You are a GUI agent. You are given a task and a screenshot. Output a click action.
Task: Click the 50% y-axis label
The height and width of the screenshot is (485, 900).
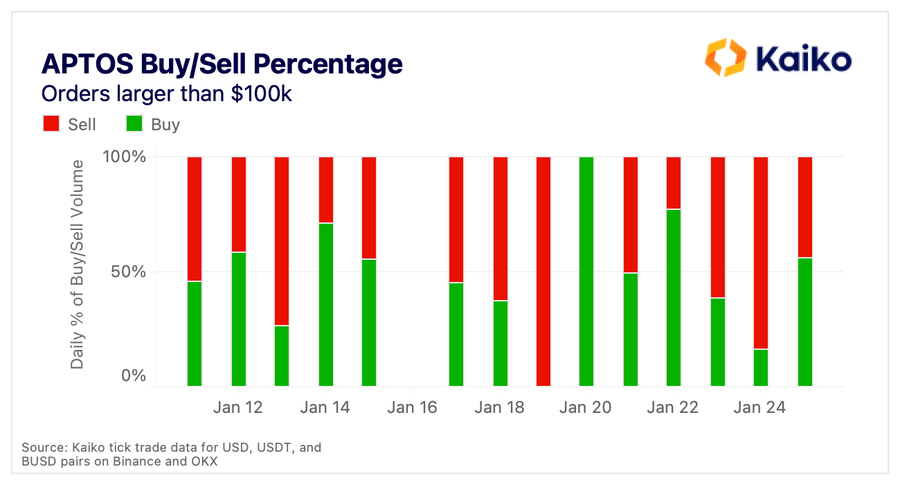[129, 271]
